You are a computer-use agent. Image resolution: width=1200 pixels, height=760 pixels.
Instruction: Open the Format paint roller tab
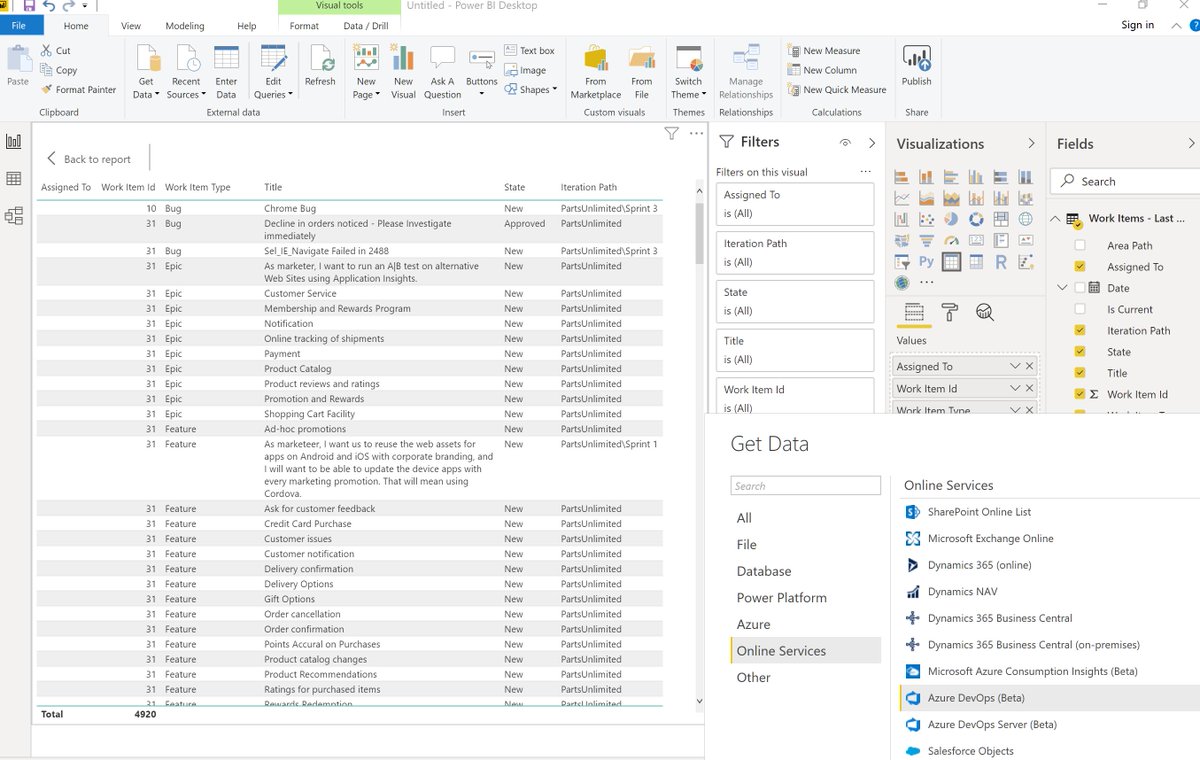click(x=950, y=313)
